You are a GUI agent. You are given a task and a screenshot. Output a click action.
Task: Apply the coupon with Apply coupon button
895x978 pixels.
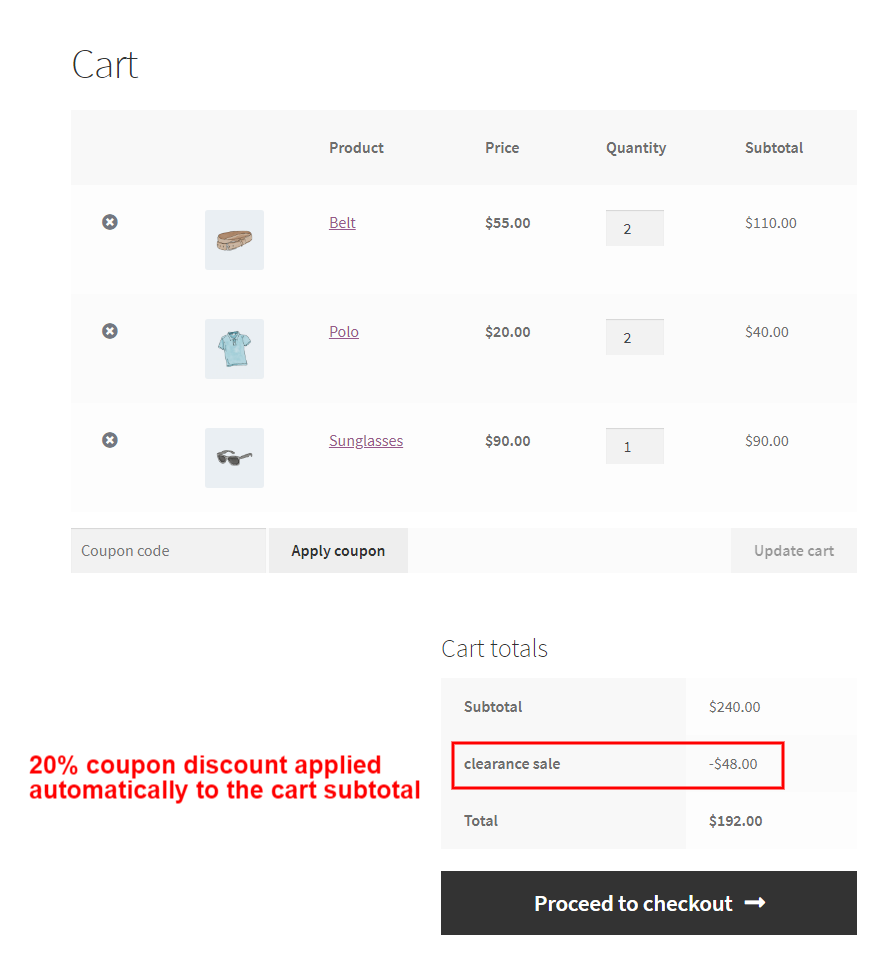(338, 550)
